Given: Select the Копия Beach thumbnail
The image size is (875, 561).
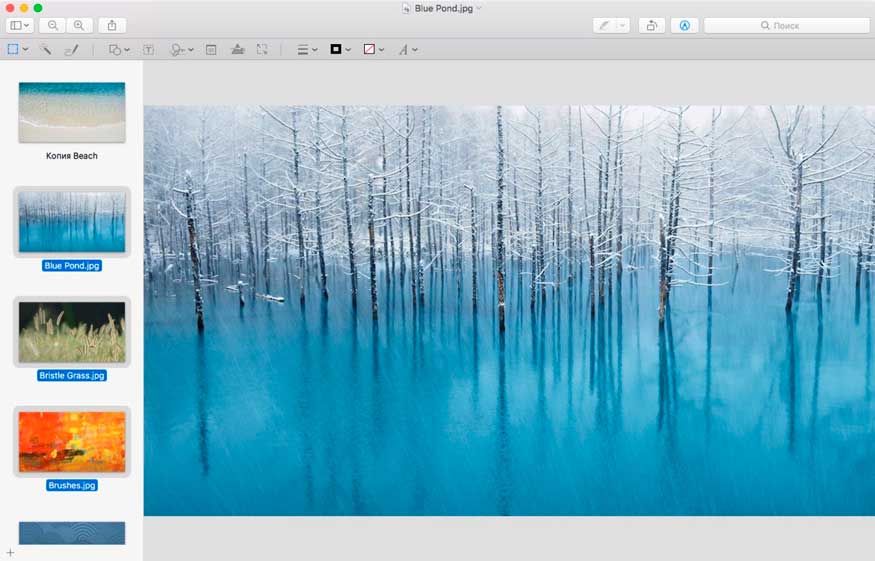Looking at the screenshot, I should [x=72, y=112].
